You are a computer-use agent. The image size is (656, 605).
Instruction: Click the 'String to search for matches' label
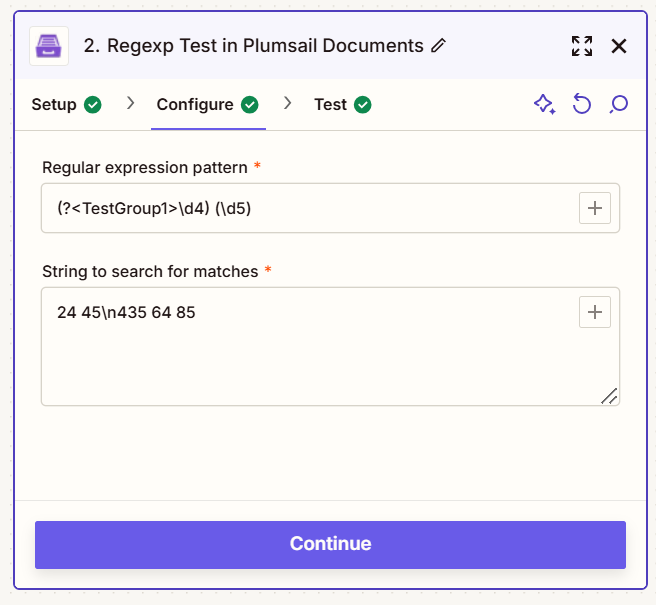point(150,272)
